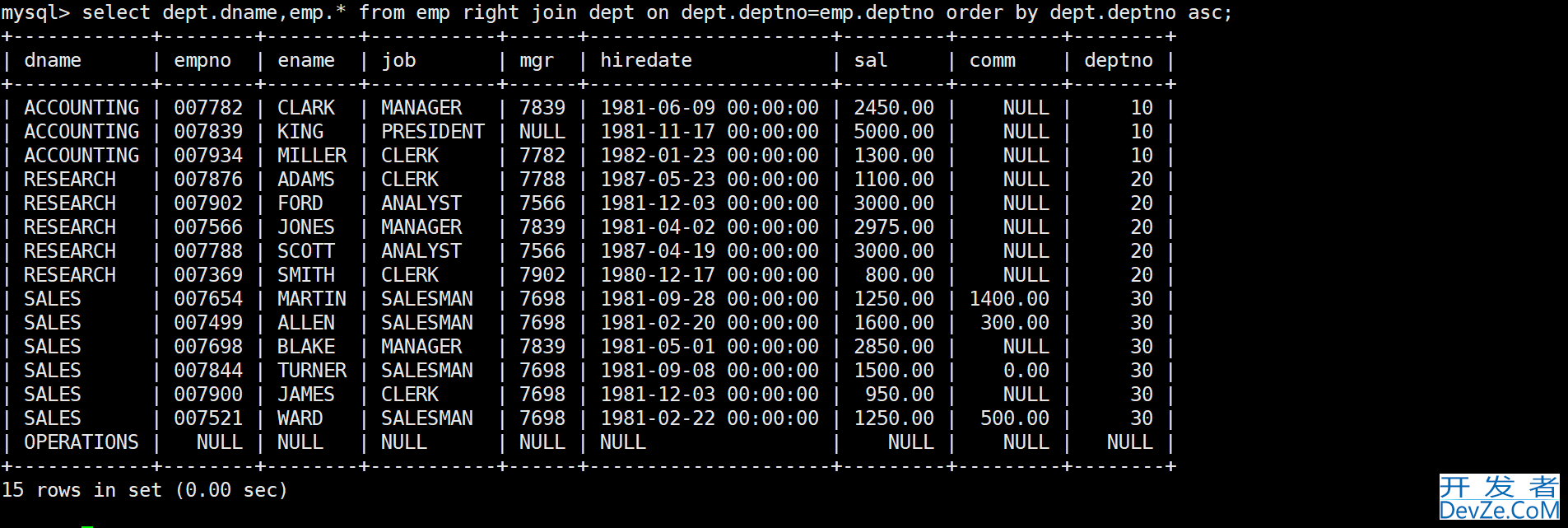Select the employee name TURNER
Viewport: 1568px width, 528px height.
312,371
